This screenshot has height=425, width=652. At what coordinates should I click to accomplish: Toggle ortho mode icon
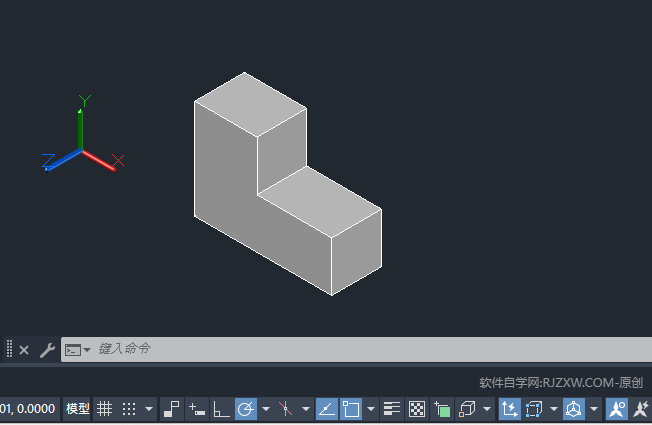pyautogui.click(x=221, y=409)
